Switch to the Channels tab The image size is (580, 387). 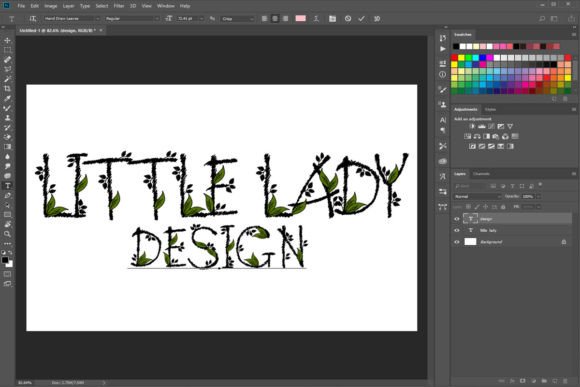tap(481, 174)
